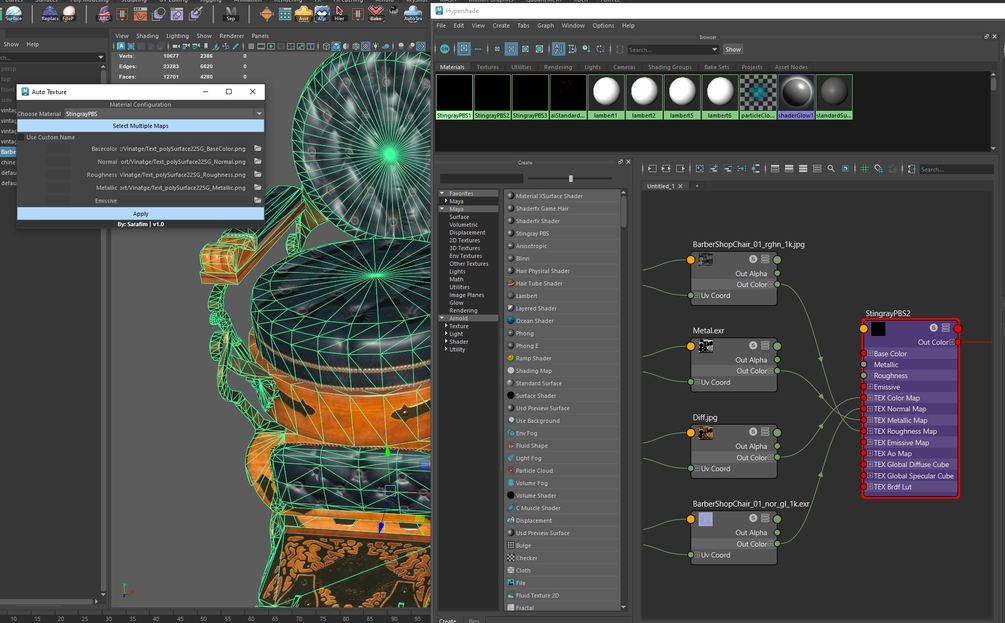Click the Select Multiple Maps button

[x=142, y=125]
